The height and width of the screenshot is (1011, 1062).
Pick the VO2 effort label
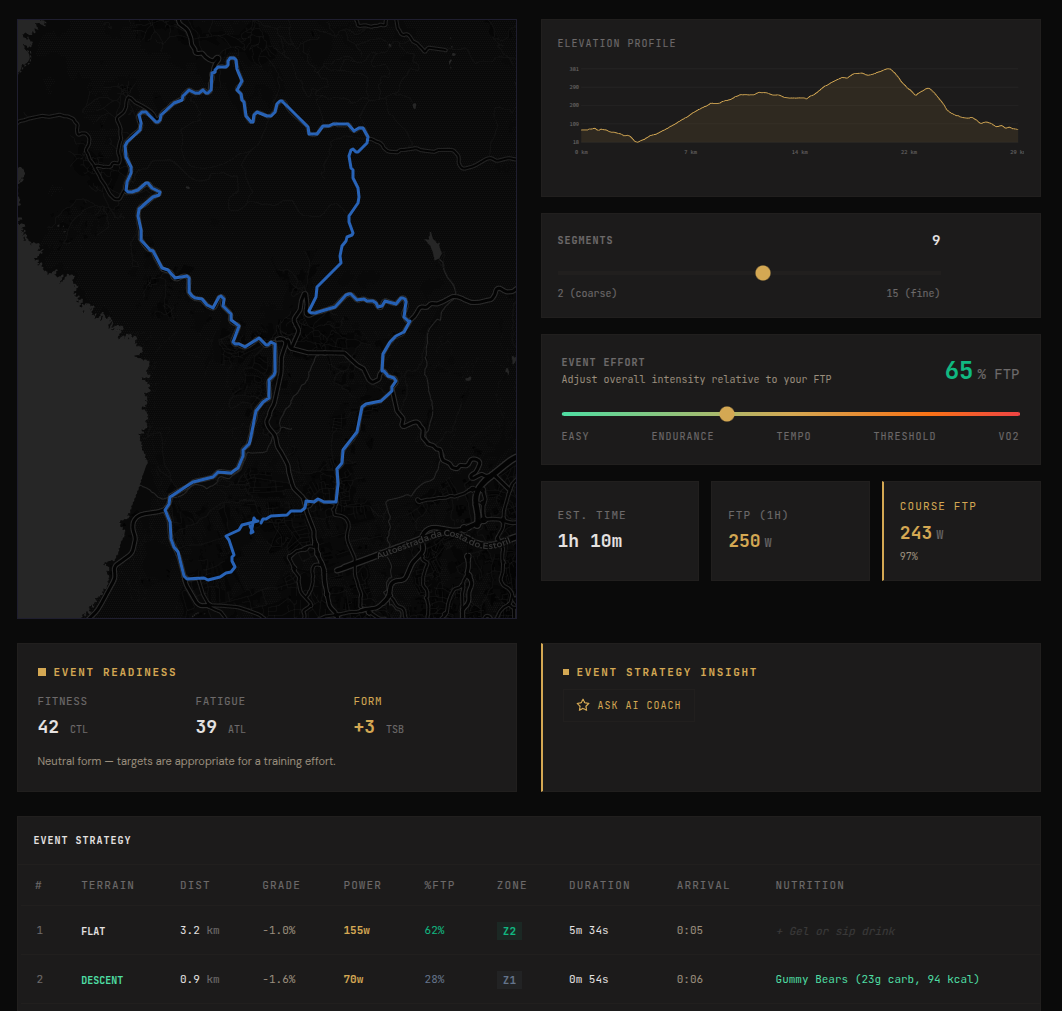point(1008,437)
